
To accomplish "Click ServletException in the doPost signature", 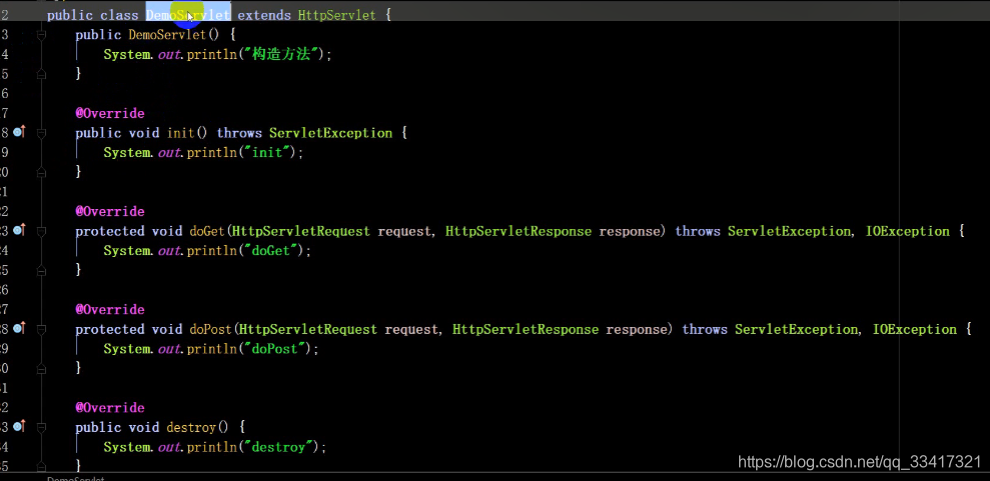I will [x=796, y=329].
